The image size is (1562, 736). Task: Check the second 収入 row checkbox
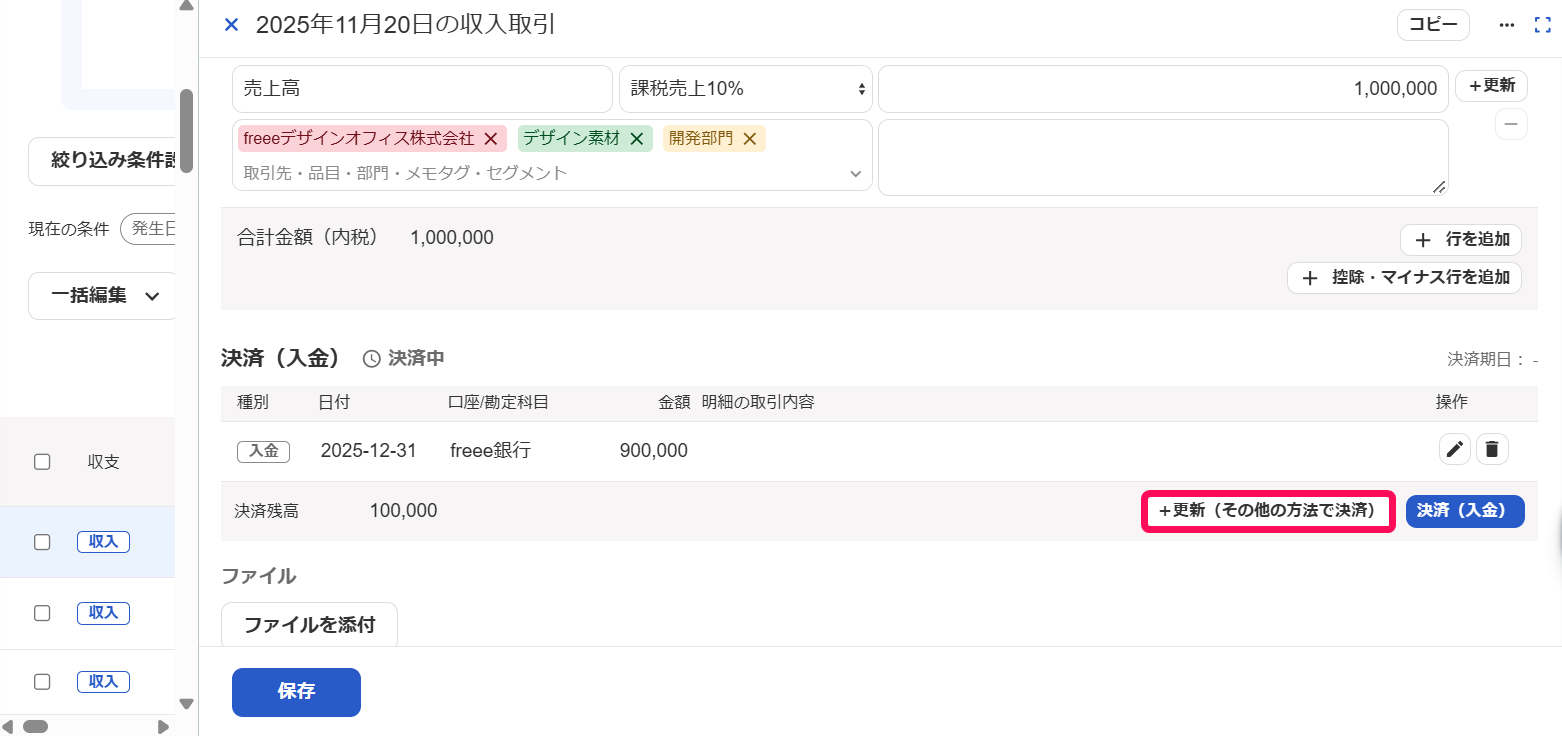(x=42, y=612)
